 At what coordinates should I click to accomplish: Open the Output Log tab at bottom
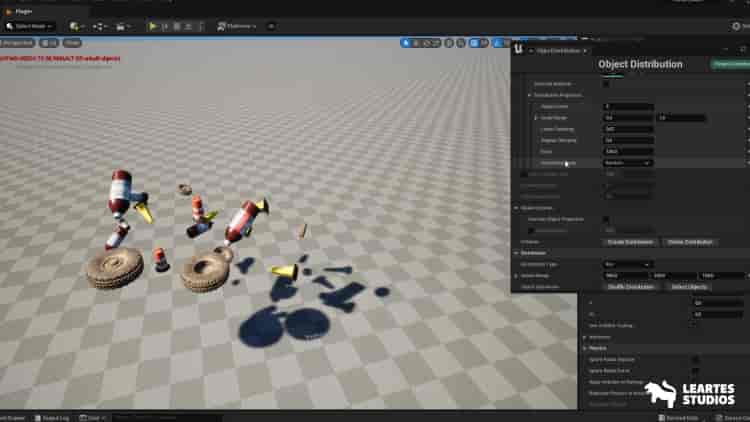click(x=52, y=418)
